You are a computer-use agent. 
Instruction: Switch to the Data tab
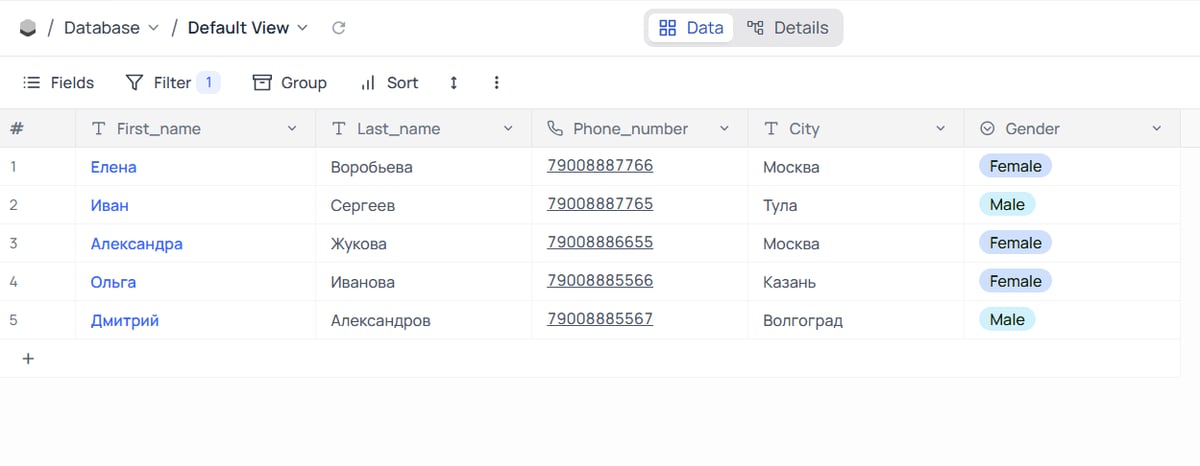691,28
